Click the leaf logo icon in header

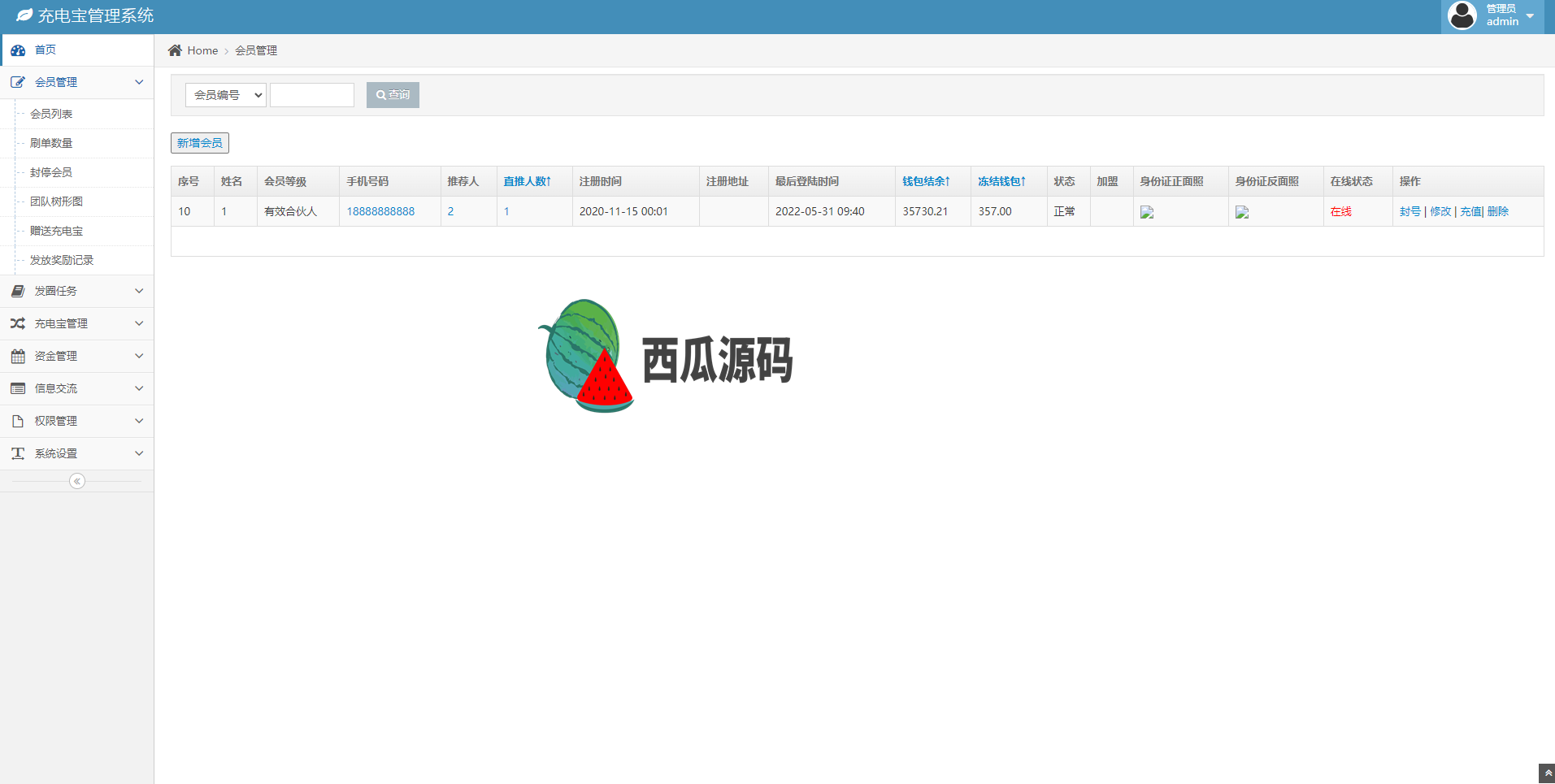point(24,15)
